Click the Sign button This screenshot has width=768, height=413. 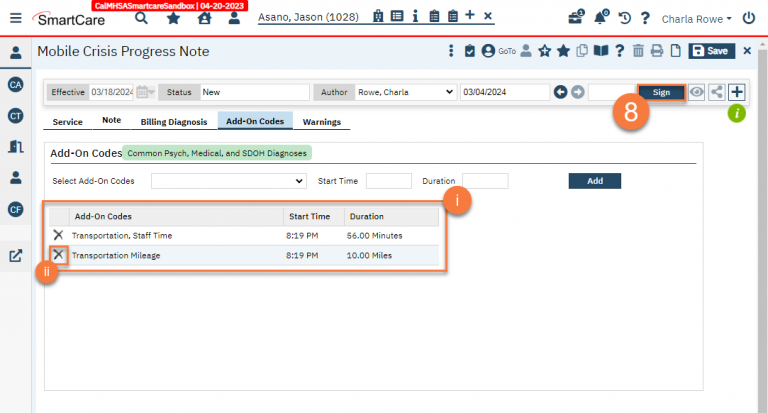pyautogui.click(x=661, y=92)
